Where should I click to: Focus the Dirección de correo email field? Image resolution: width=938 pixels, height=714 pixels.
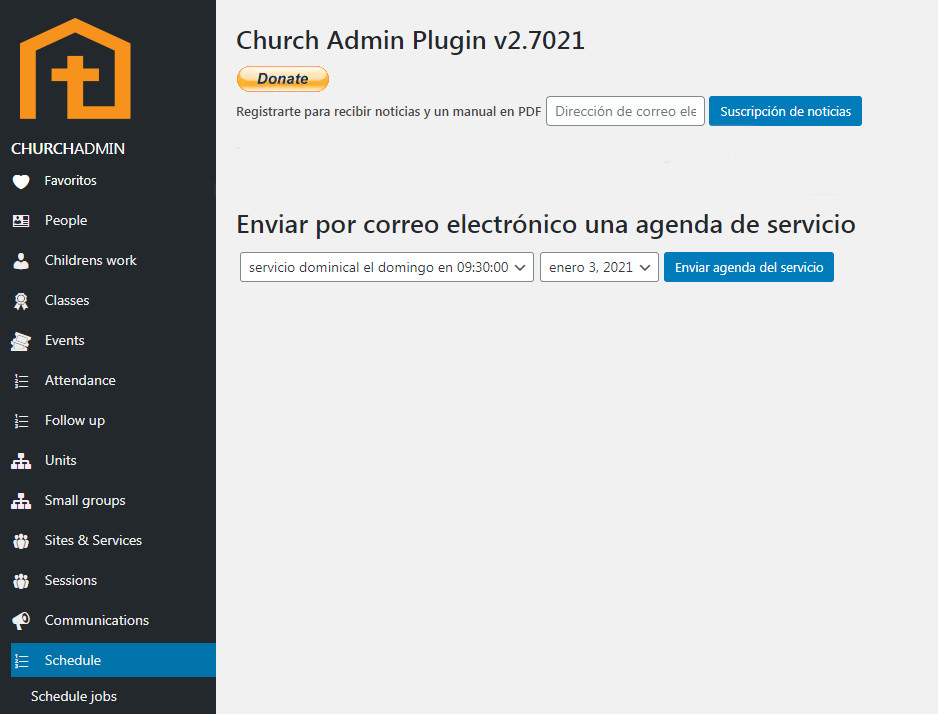point(625,111)
